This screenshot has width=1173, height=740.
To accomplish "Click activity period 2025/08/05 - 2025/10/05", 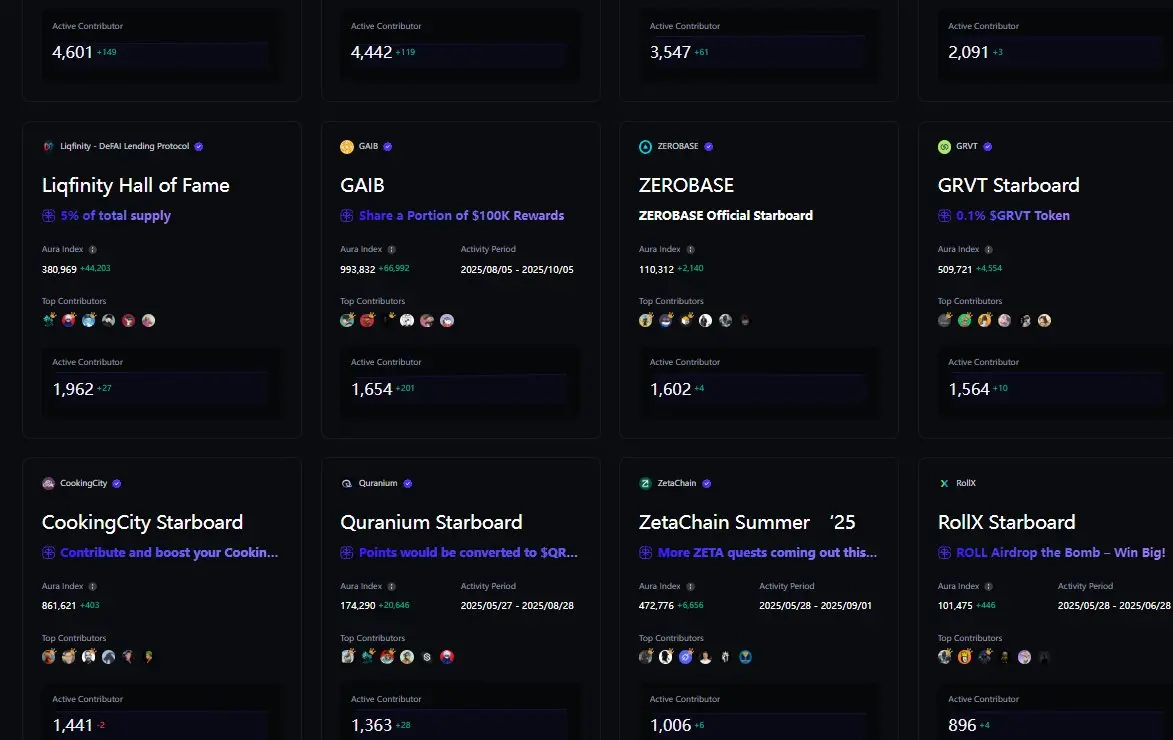I will coord(517,269).
